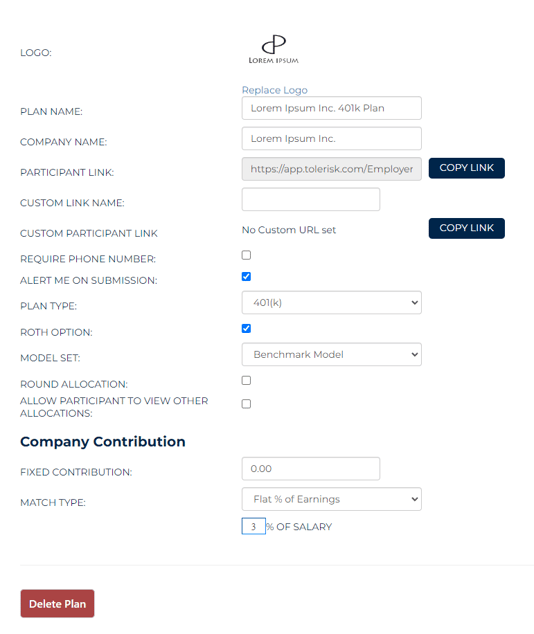Enable the Require Phone Number checkbox

(246, 255)
